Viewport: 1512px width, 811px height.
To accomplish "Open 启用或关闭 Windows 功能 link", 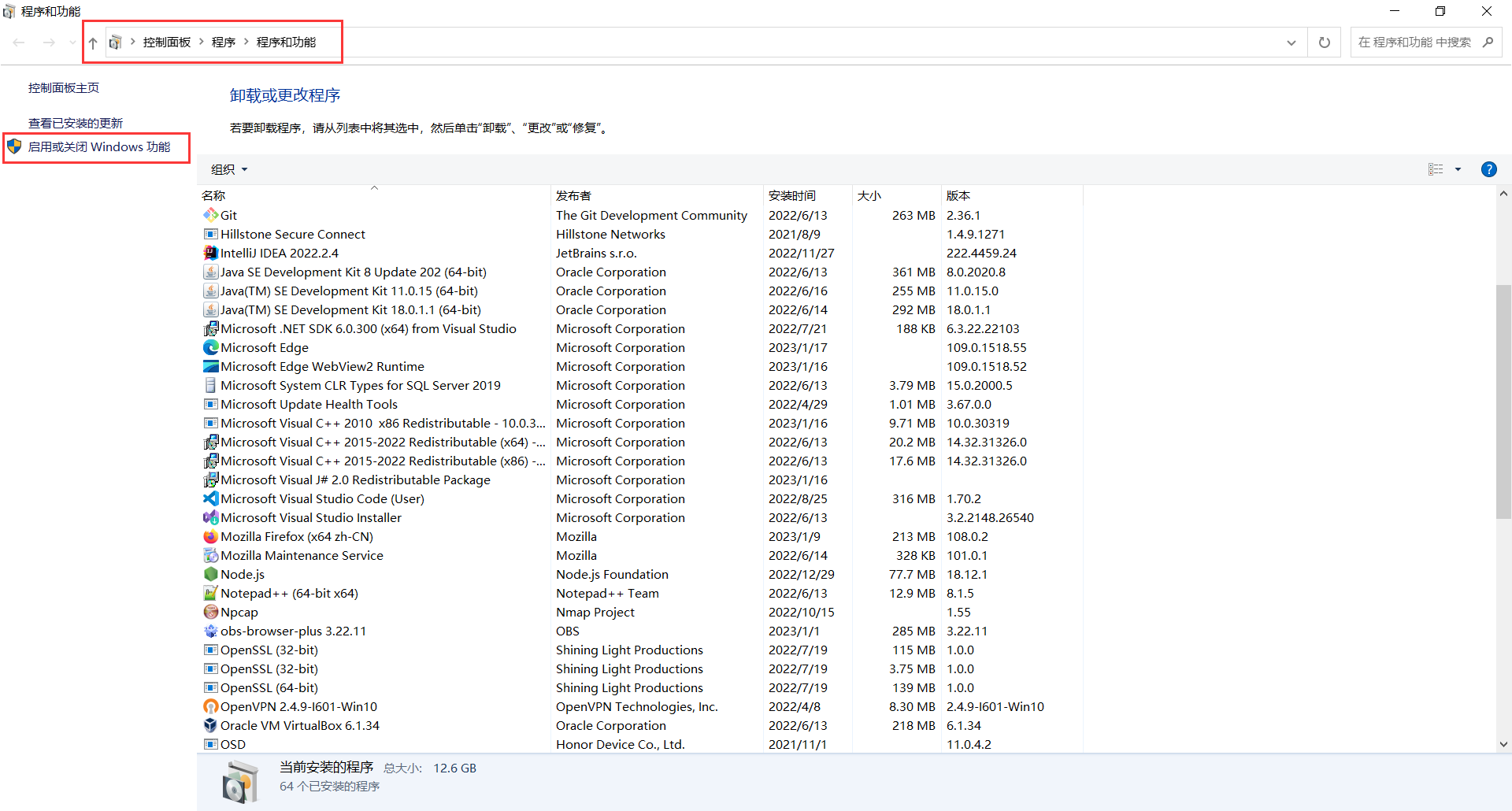I will (x=99, y=147).
